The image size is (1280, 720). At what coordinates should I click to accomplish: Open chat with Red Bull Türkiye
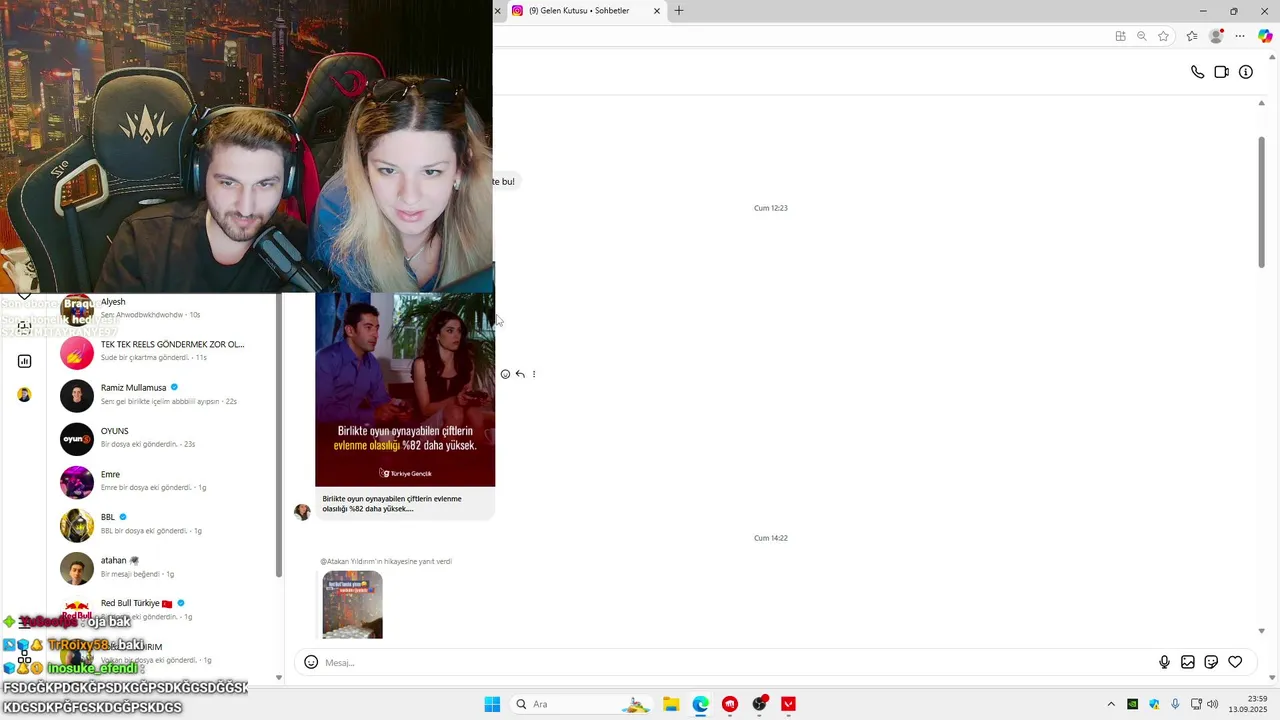coord(165,609)
